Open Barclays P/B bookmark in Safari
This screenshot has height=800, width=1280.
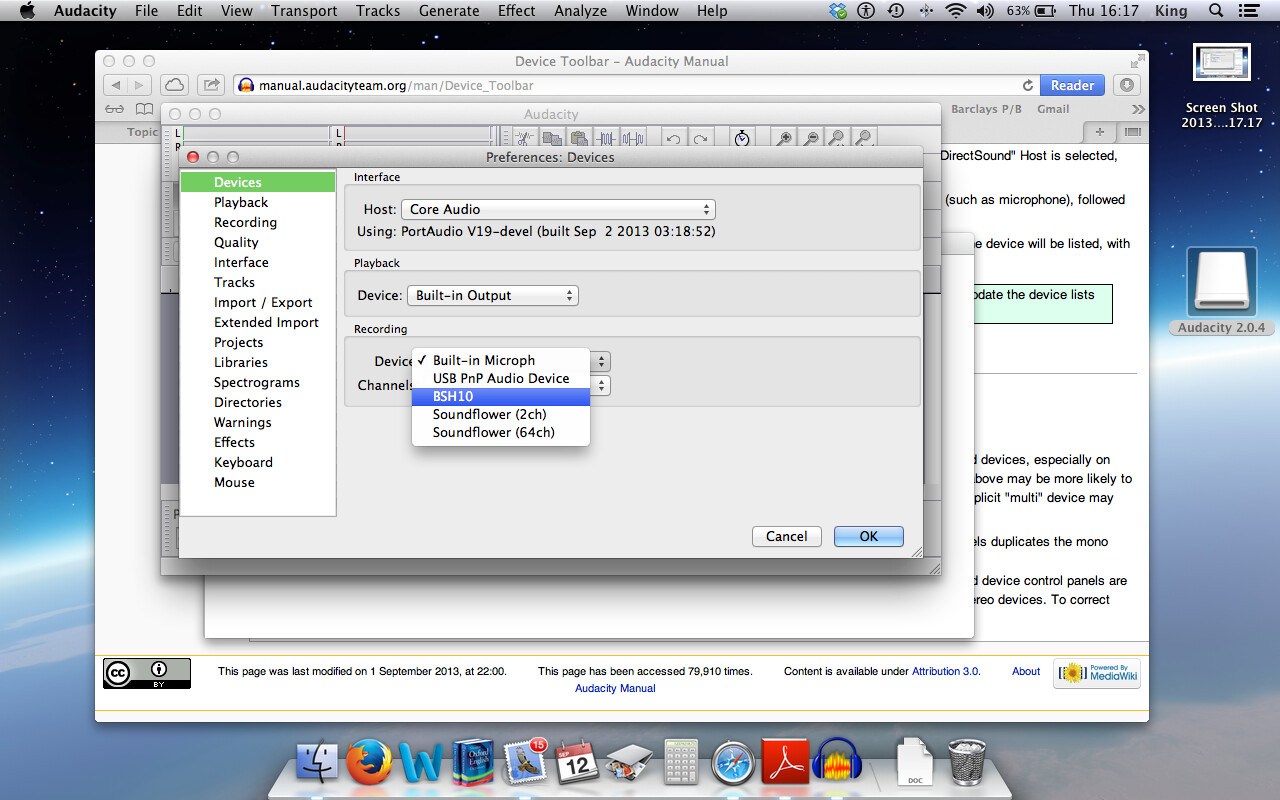tap(986, 109)
